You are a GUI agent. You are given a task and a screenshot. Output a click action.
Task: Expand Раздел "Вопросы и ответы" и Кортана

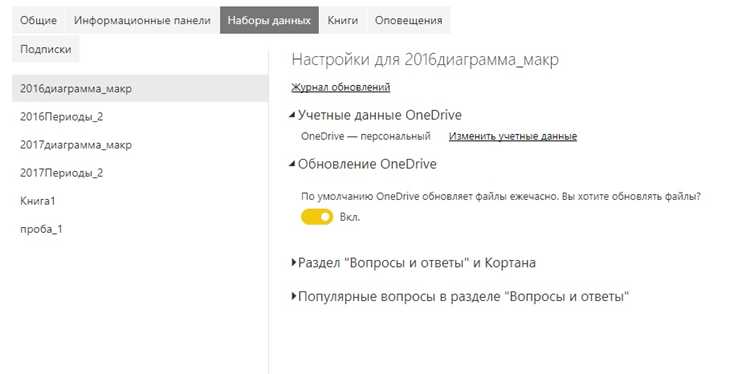(414, 263)
